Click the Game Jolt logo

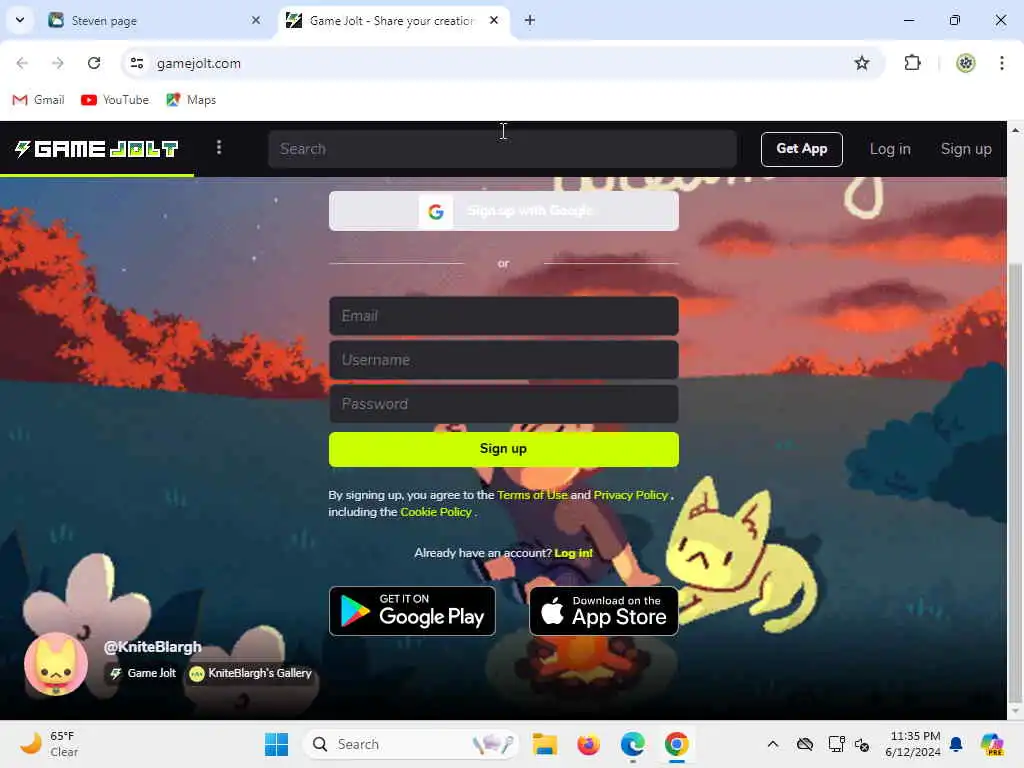tap(97, 149)
